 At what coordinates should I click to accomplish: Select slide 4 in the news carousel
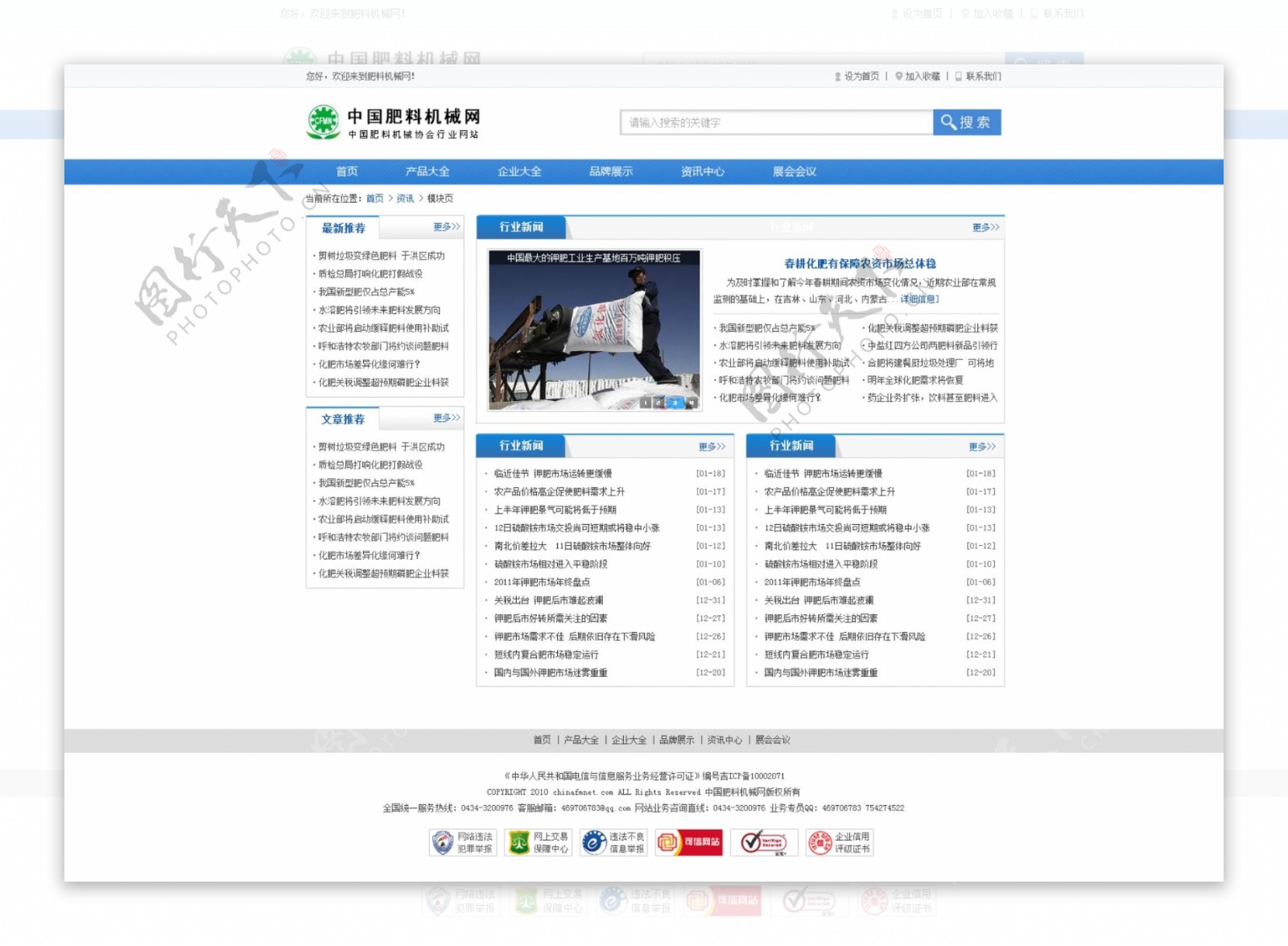coord(691,403)
